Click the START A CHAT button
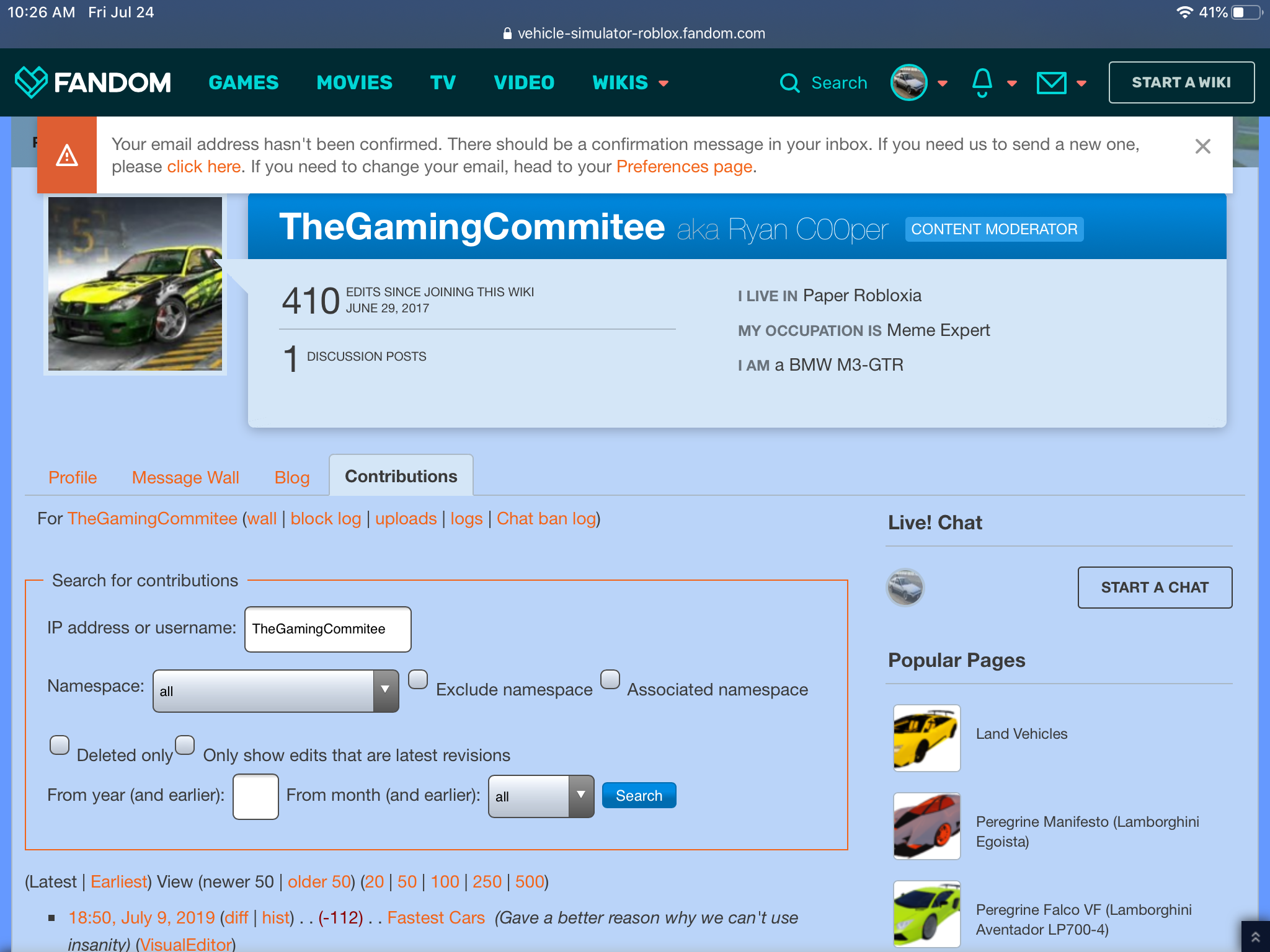The height and width of the screenshot is (952, 1270). tap(1154, 587)
